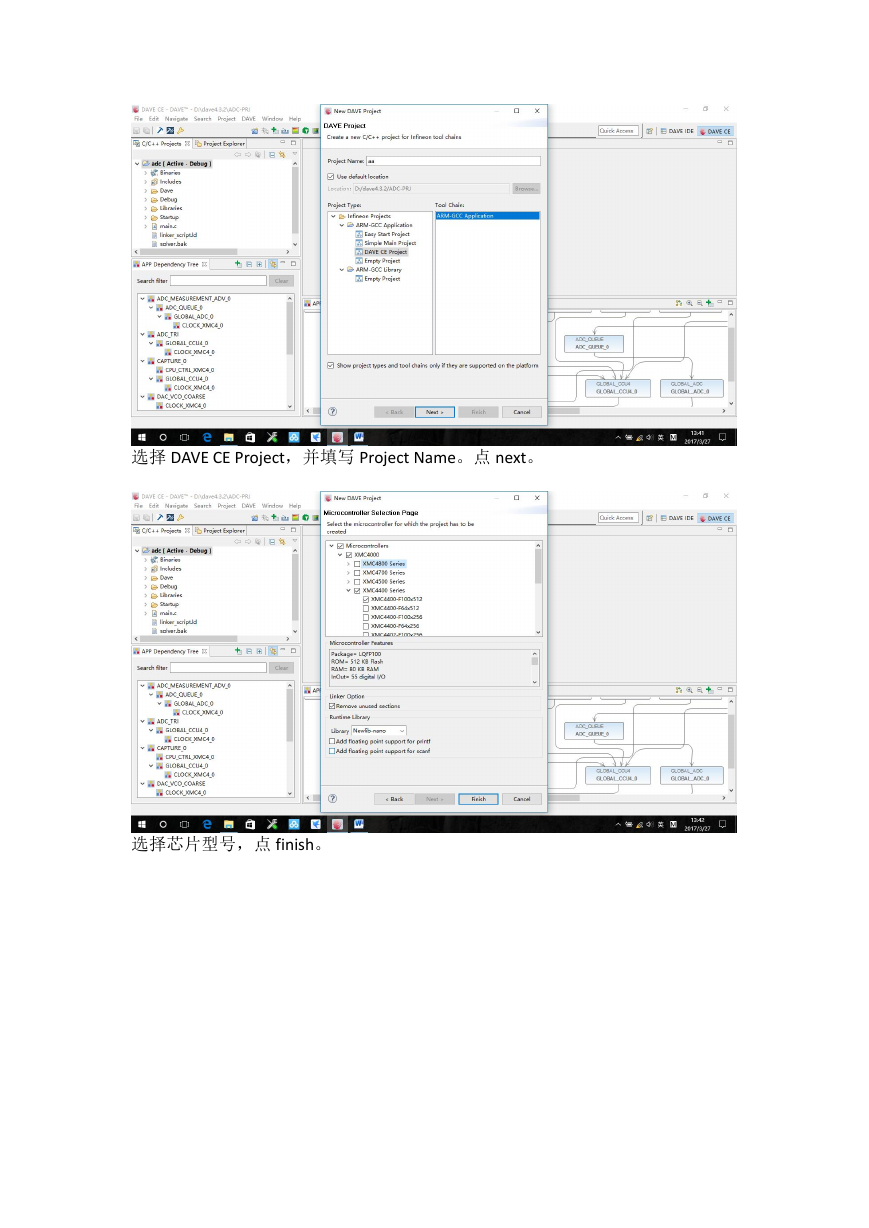The height and width of the screenshot is (1228, 869).
Task: Collapse the XMC4000 node
Action: pyautogui.click(x=340, y=554)
